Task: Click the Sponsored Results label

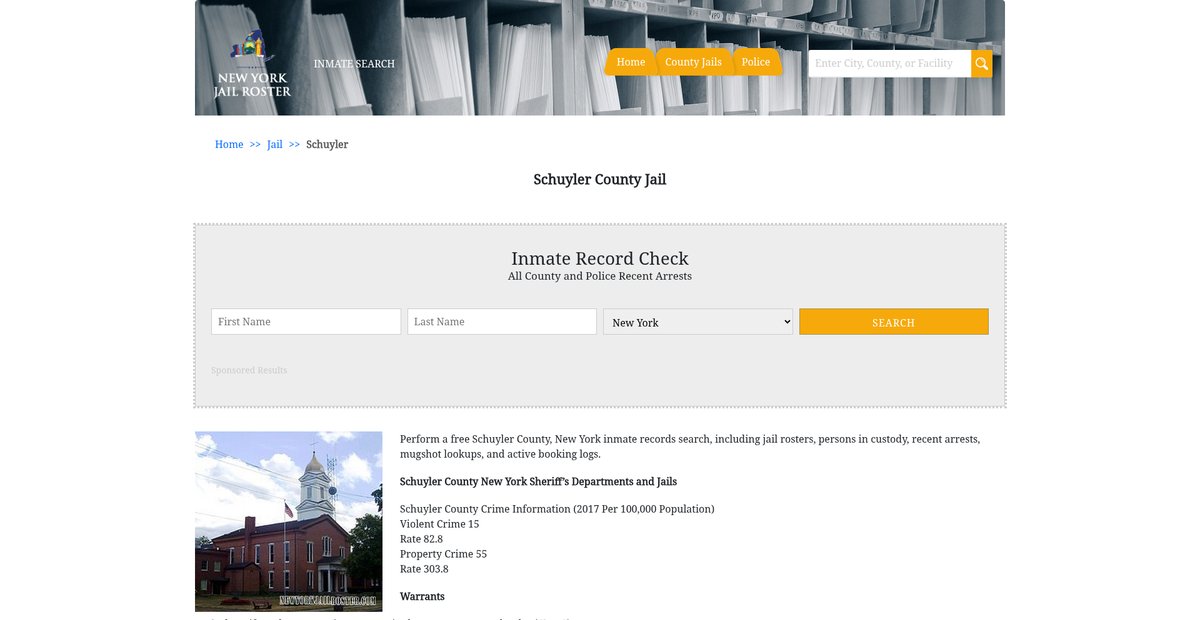Action: (x=249, y=370)
